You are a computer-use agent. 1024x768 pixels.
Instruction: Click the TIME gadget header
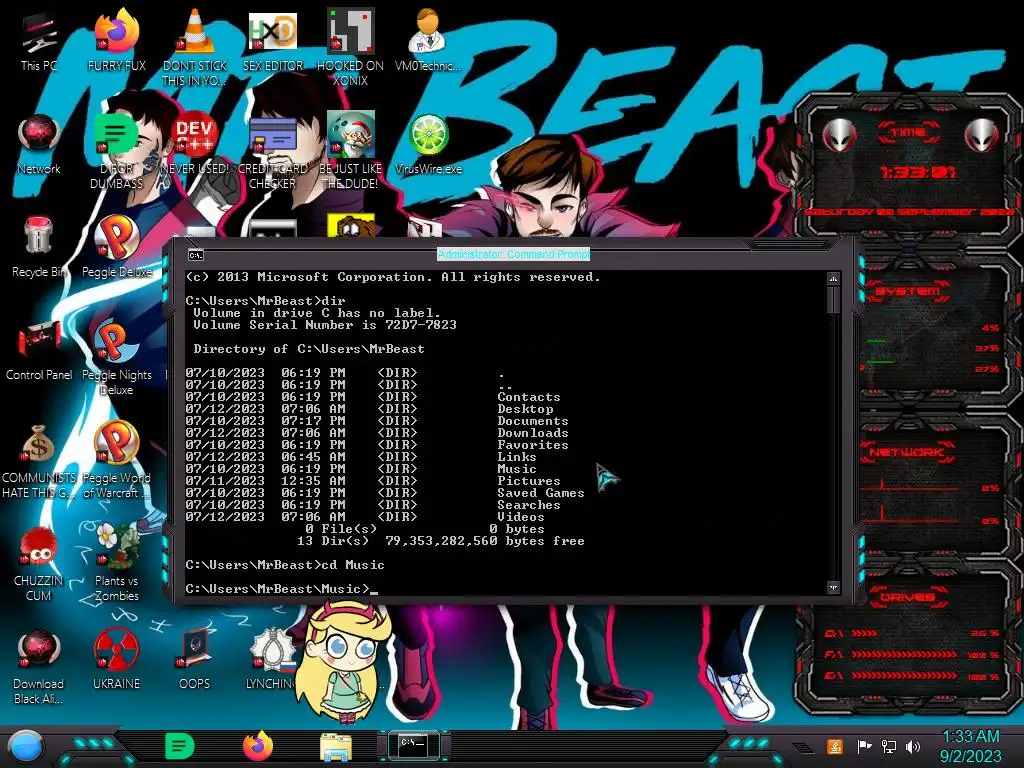(x=908, y=133)
